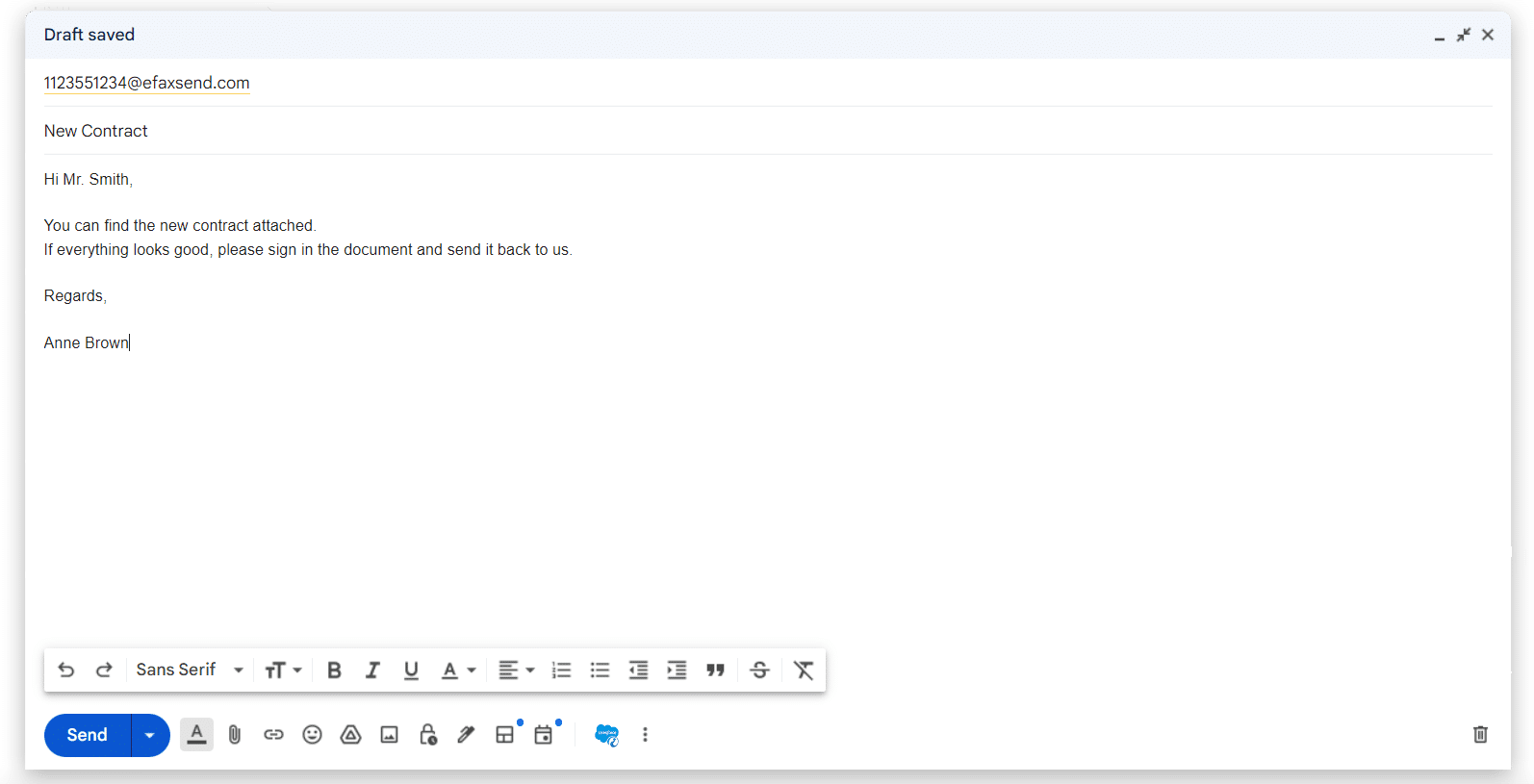Viewport: 1534px width, 784px height.
Task: Save and close the draft
Action: [1488, 35]
